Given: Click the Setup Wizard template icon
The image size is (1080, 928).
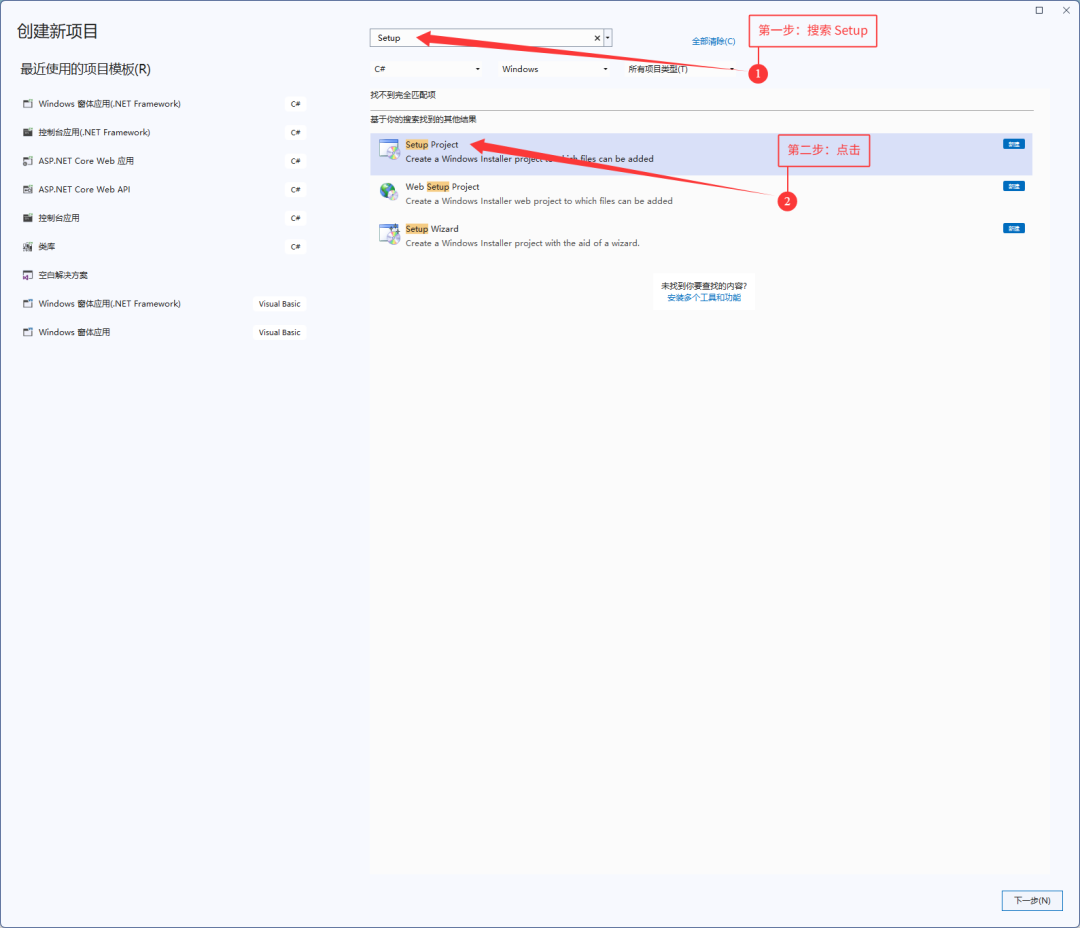Looking at the screenshot, I should (389, 234).
